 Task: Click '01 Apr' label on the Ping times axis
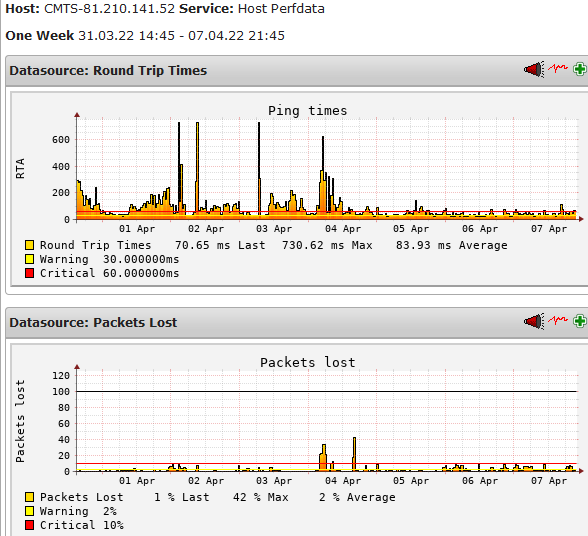click(137, 229)
